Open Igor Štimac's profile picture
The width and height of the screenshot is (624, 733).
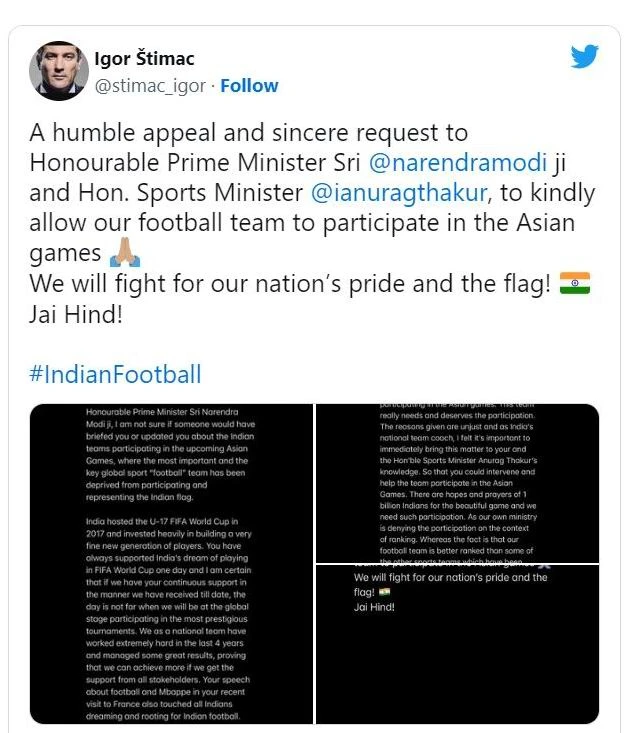pyautogui.click(x=57, y=71)
